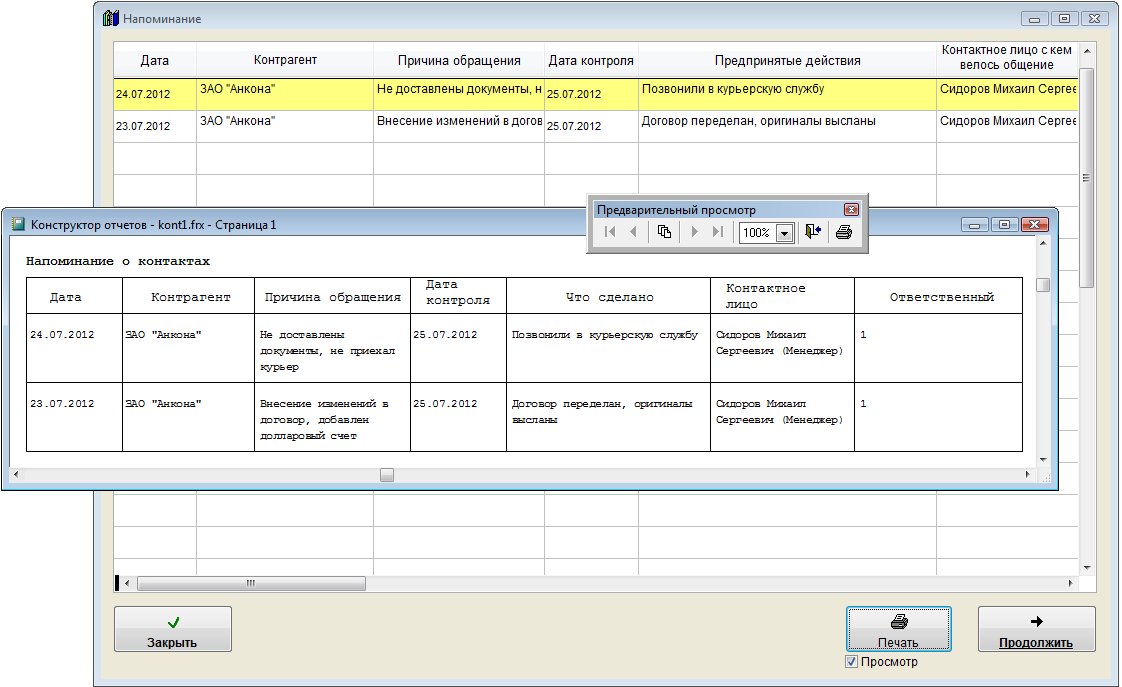
Task: Toggle the Просмотр checkbox
Action: (x=852, y=662)
